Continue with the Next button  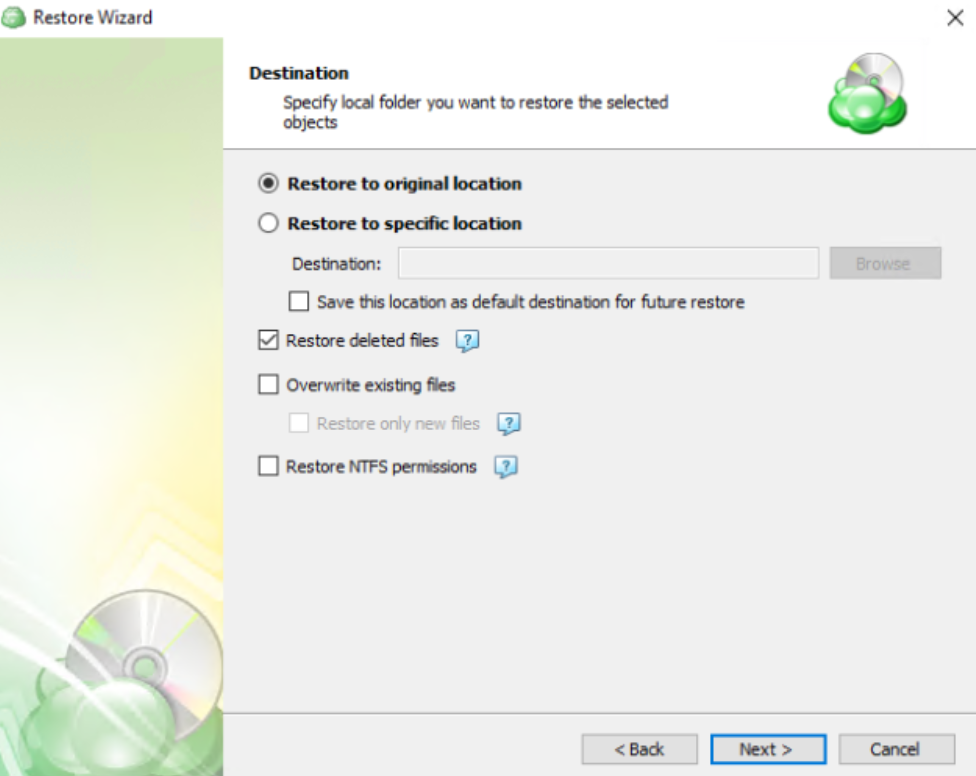[x=768, y=749]
